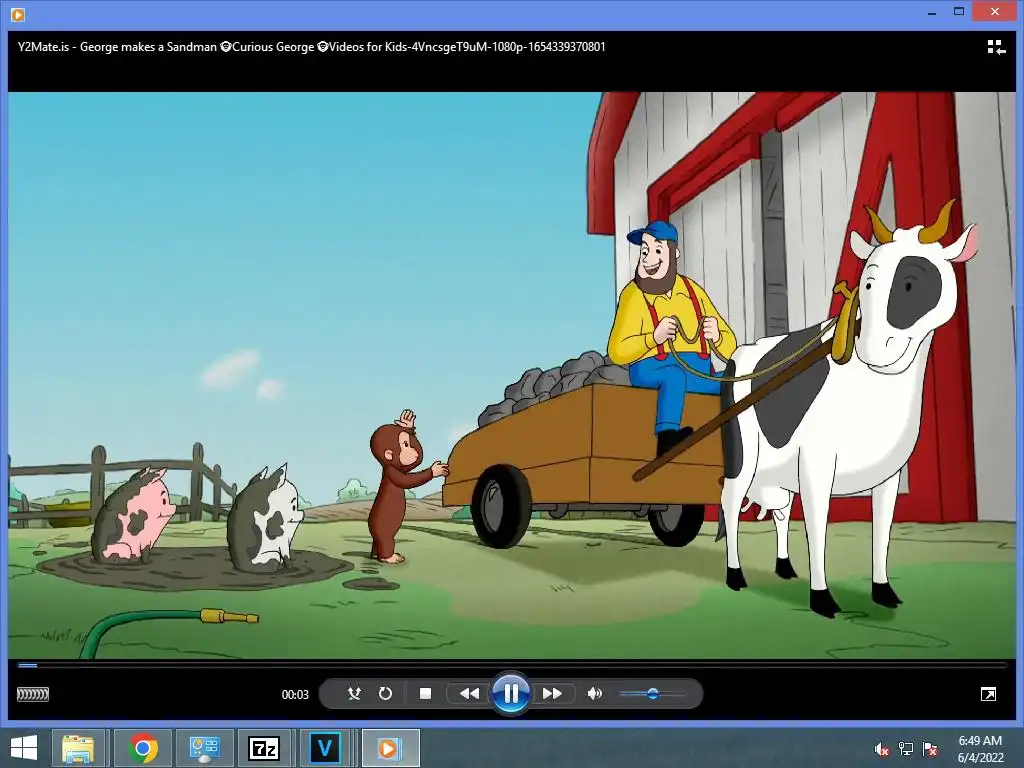The width and height of the screenshot is (1024, 768).
Task: Turn repeat on
Action: [385, 694]
